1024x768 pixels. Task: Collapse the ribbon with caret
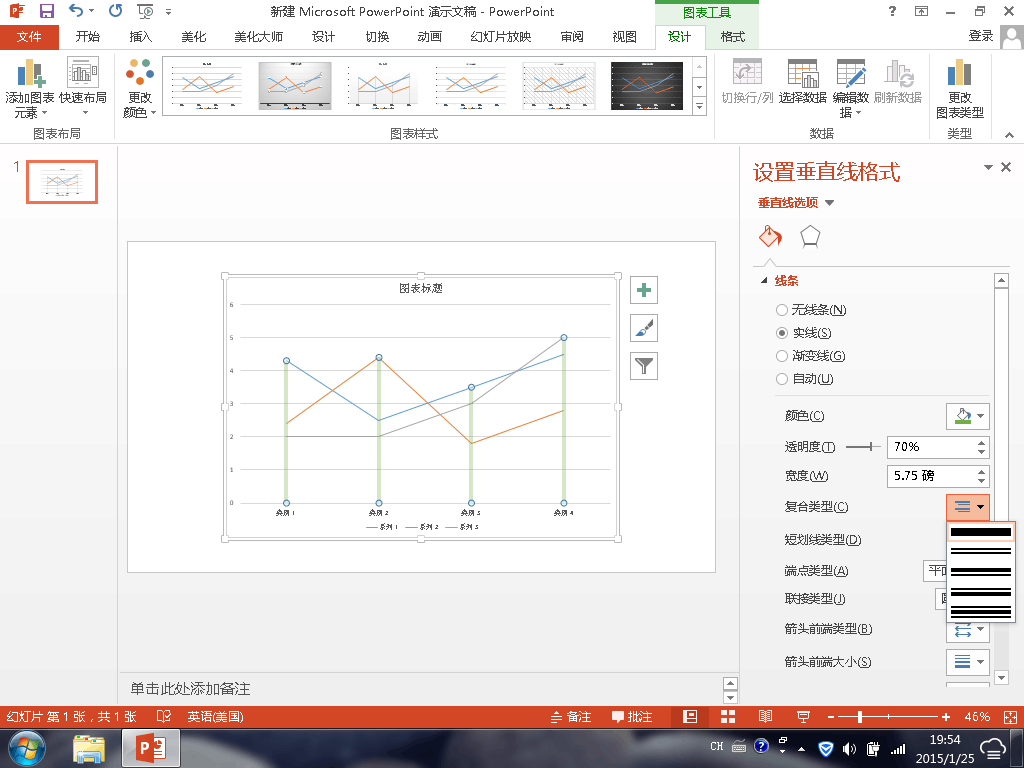pos(1010,135)
